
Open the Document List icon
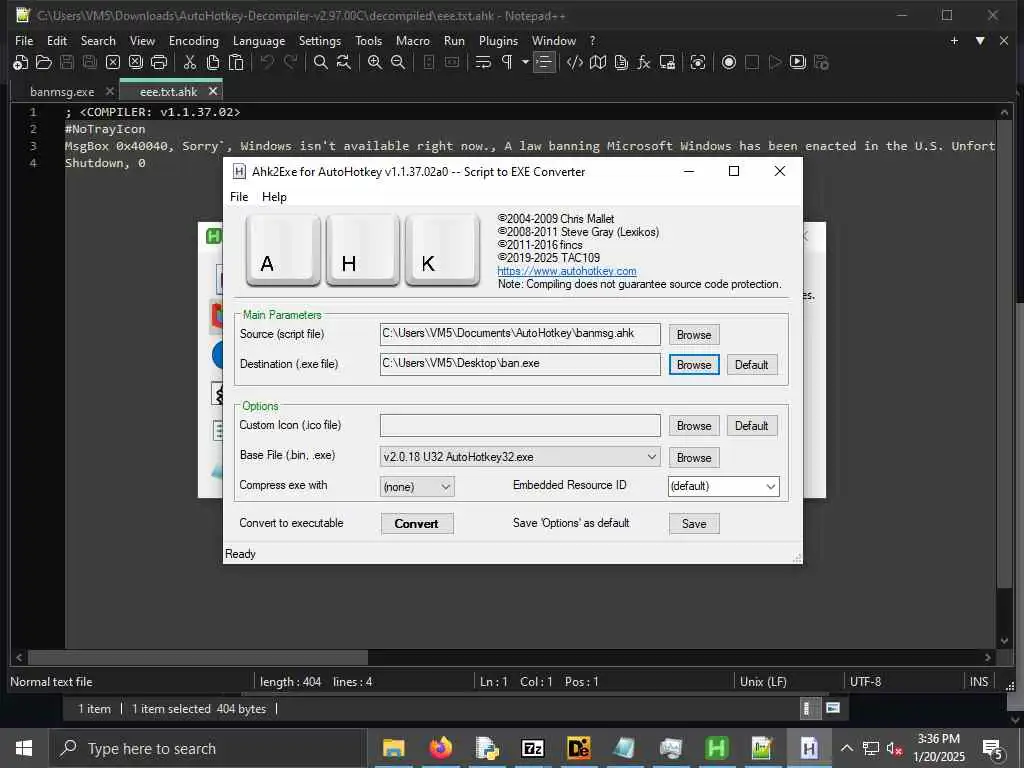tap(621, 63)
